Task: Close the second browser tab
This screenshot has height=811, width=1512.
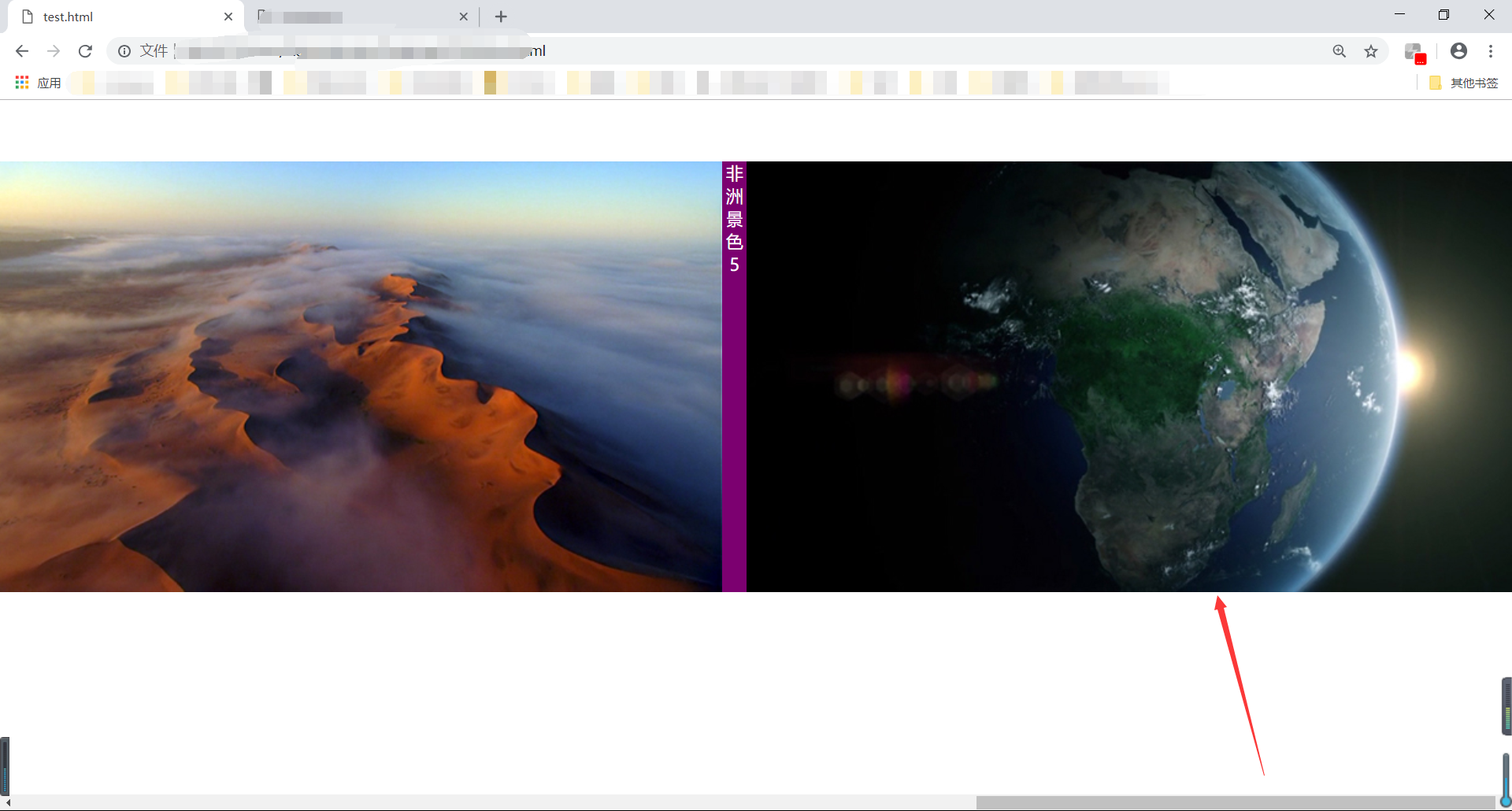Action: [463, 17]
